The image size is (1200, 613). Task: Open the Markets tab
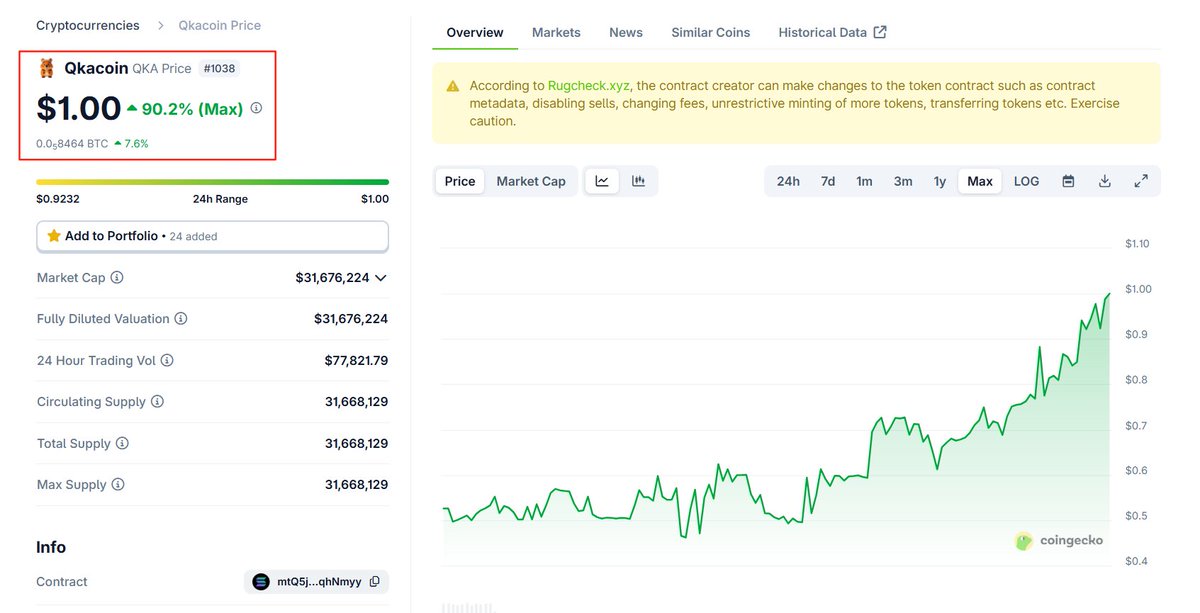(x=556, y=32)
